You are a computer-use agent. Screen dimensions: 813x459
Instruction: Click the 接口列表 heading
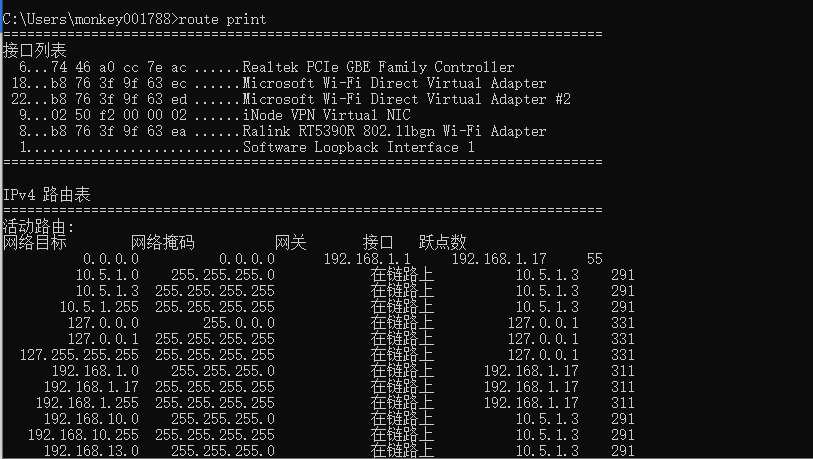point(35,50)
